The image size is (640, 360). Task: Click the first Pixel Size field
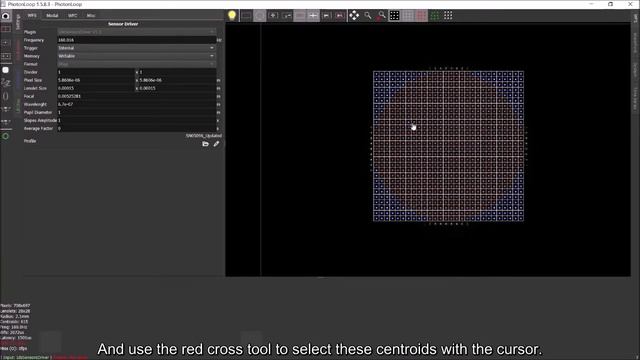96,80
